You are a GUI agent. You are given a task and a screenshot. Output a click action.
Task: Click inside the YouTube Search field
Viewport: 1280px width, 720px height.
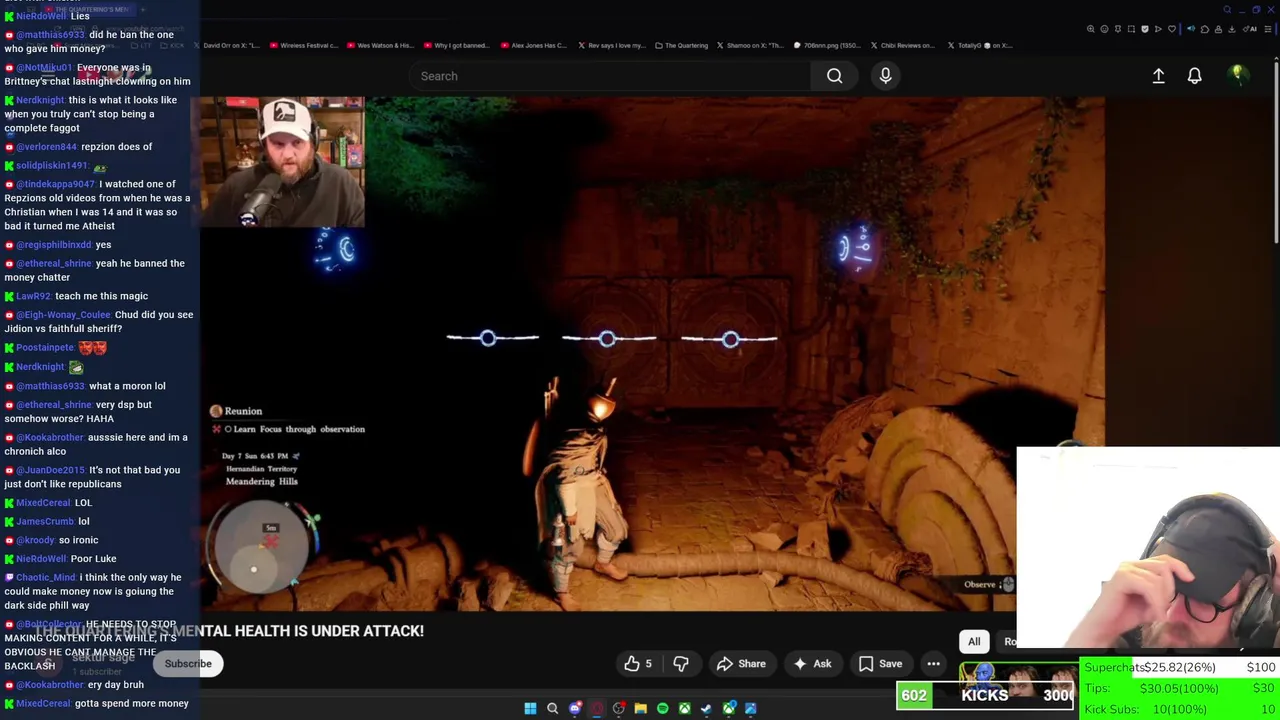pos(610,76)
